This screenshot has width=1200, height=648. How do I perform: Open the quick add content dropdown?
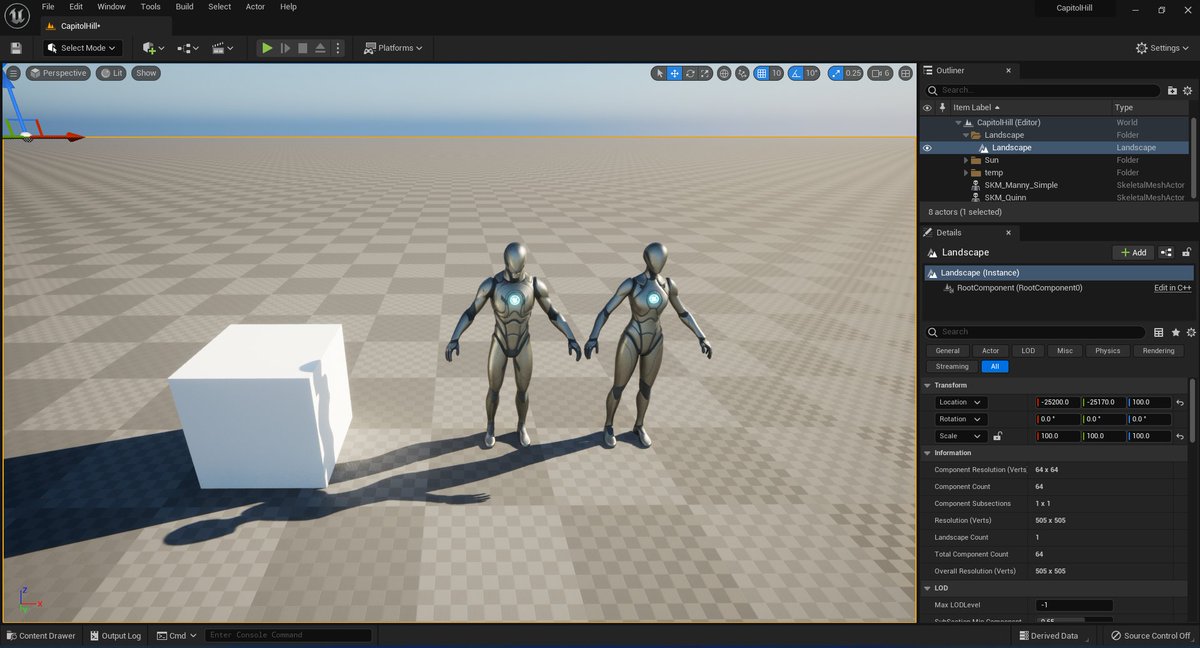pos(153,48)
